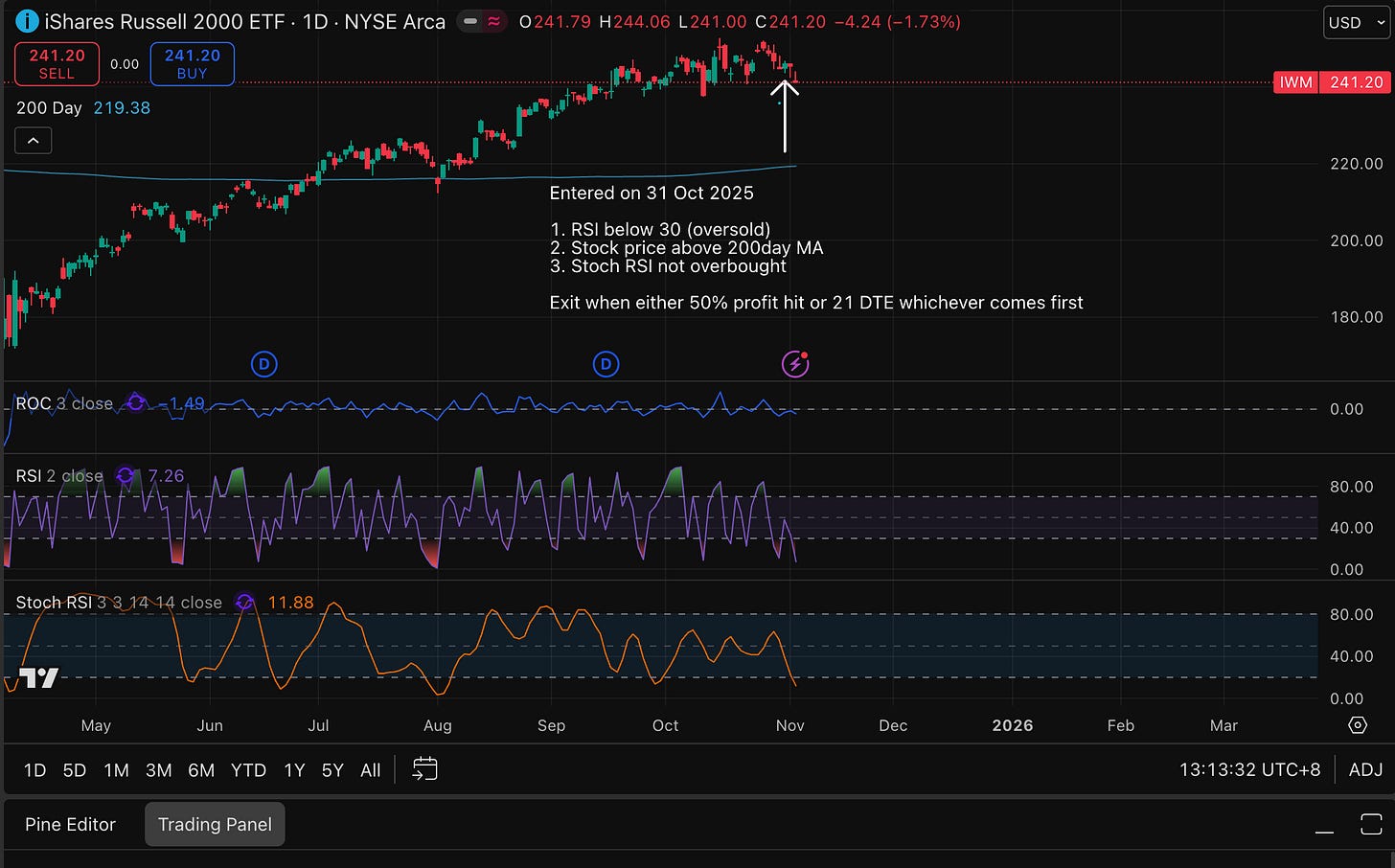
Task: Select the 5Y time range
Action: (332, 770)
